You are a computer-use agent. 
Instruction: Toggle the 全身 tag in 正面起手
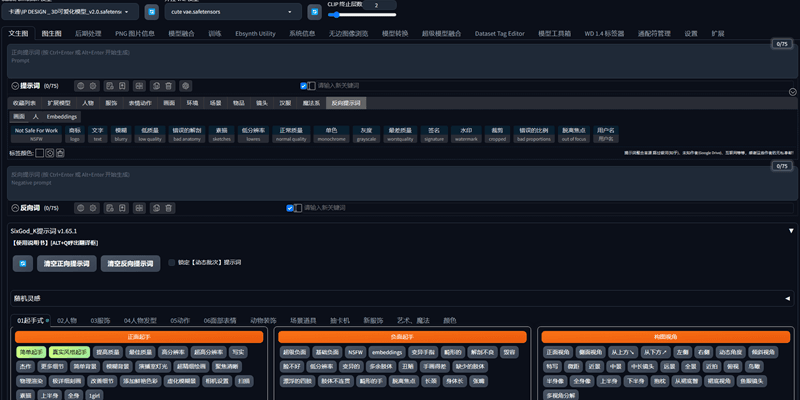[x=72, y=395]
